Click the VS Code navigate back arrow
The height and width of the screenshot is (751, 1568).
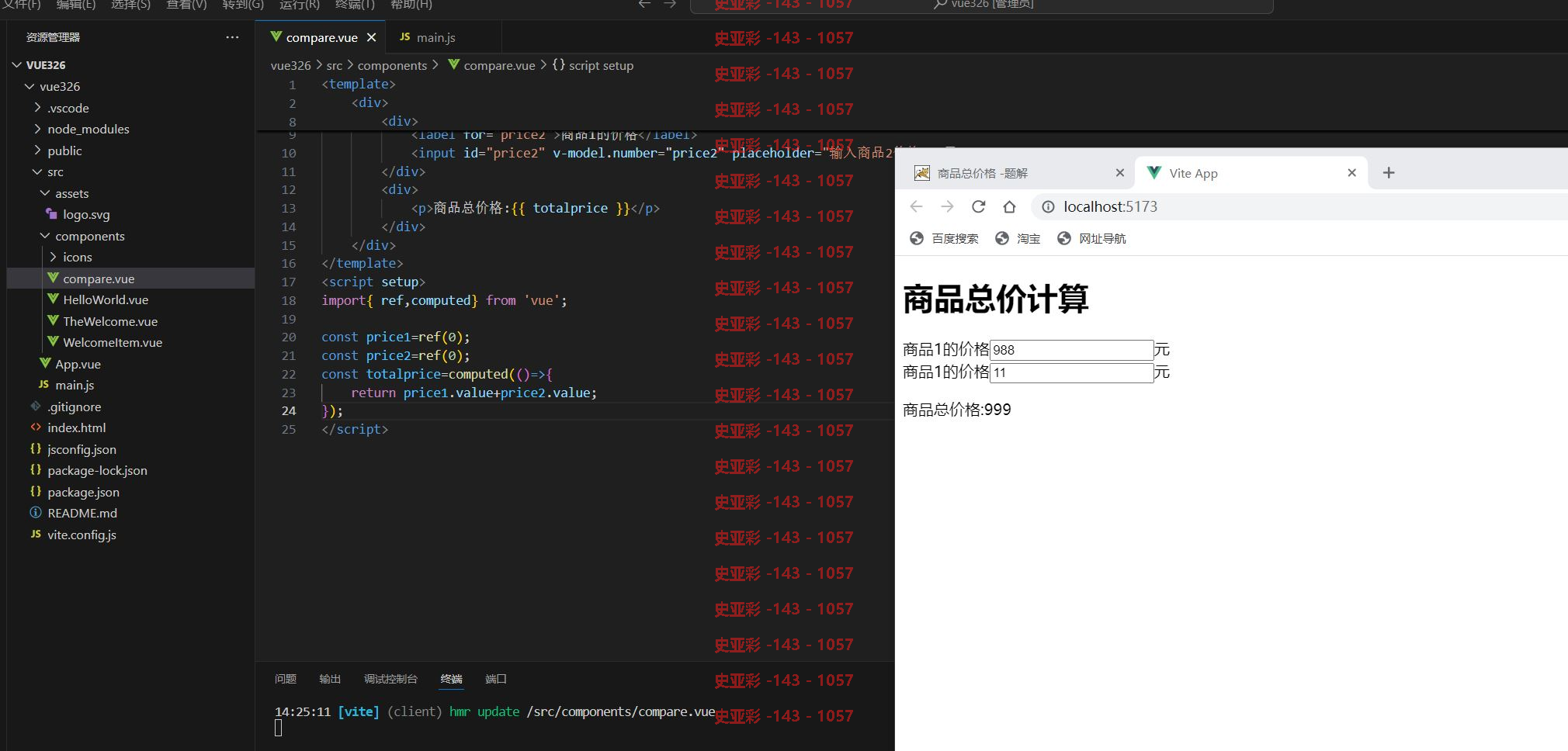pyautogui.click(x=644, y=4)
